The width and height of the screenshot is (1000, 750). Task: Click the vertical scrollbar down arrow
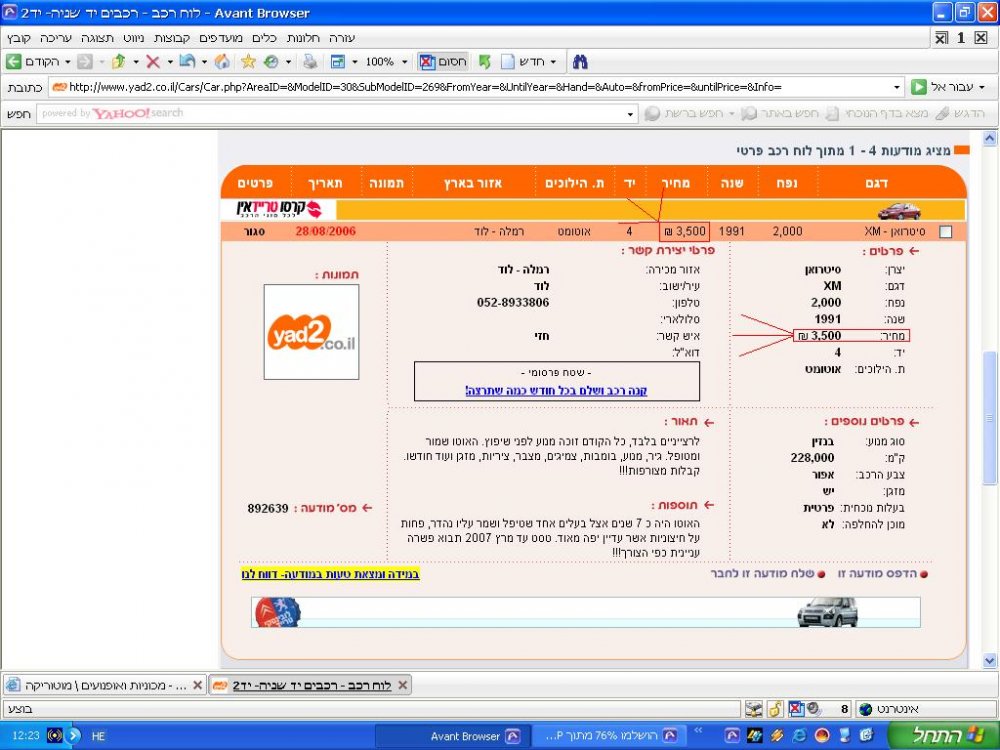[989, 660]
